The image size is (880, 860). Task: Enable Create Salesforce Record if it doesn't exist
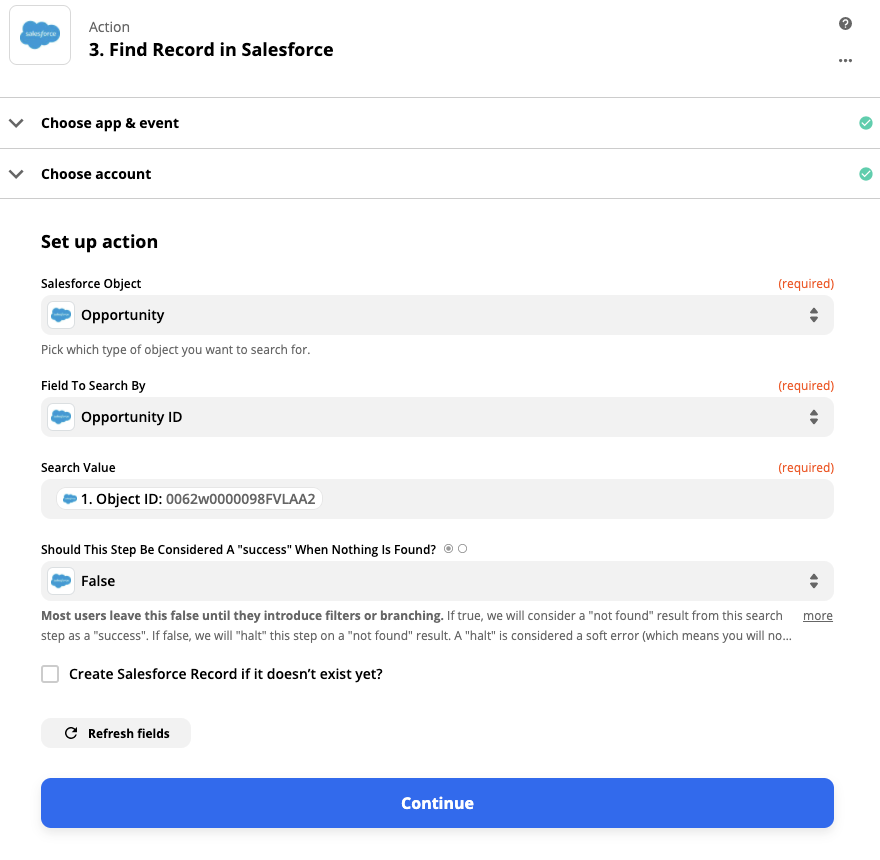[50, 674]
